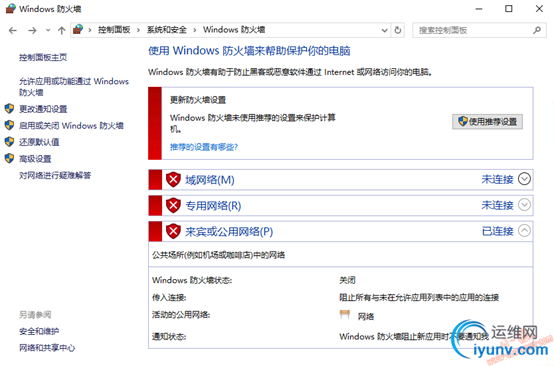This screenshot has width=554, height=366.
Task: Open 高级设置 link
Action: [35, 159]
